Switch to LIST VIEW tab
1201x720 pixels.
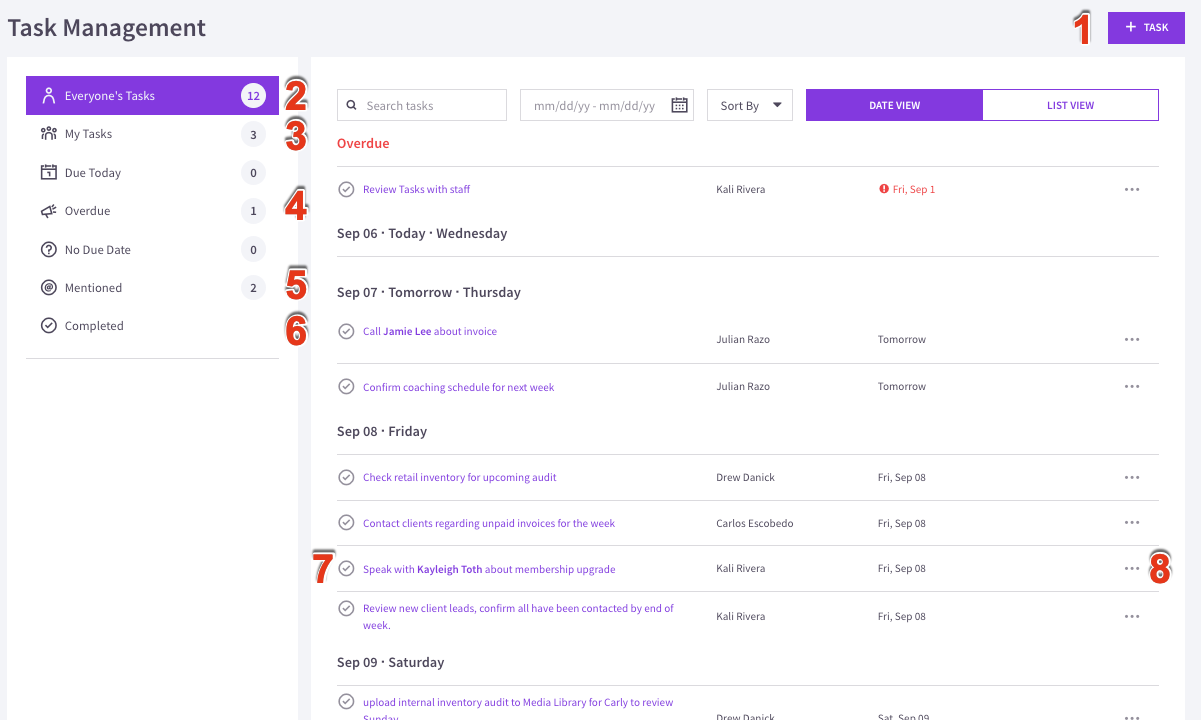pos(1070,105)
